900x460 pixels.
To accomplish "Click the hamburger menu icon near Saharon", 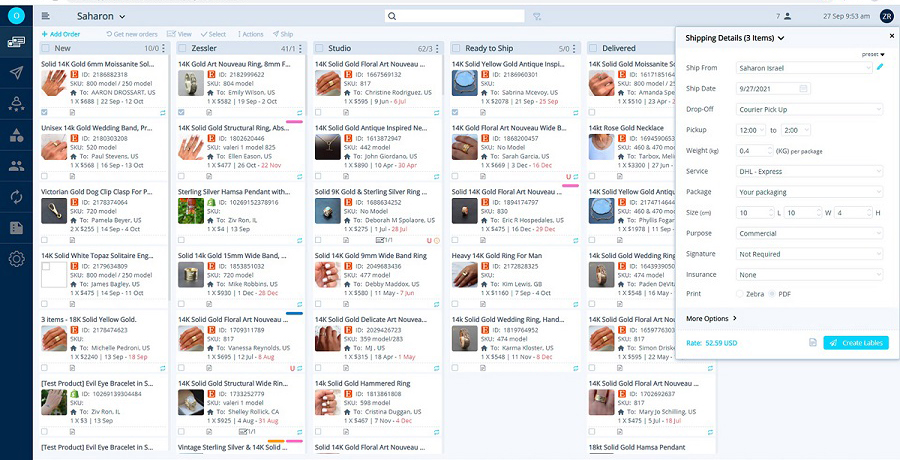I will [47, 17].
